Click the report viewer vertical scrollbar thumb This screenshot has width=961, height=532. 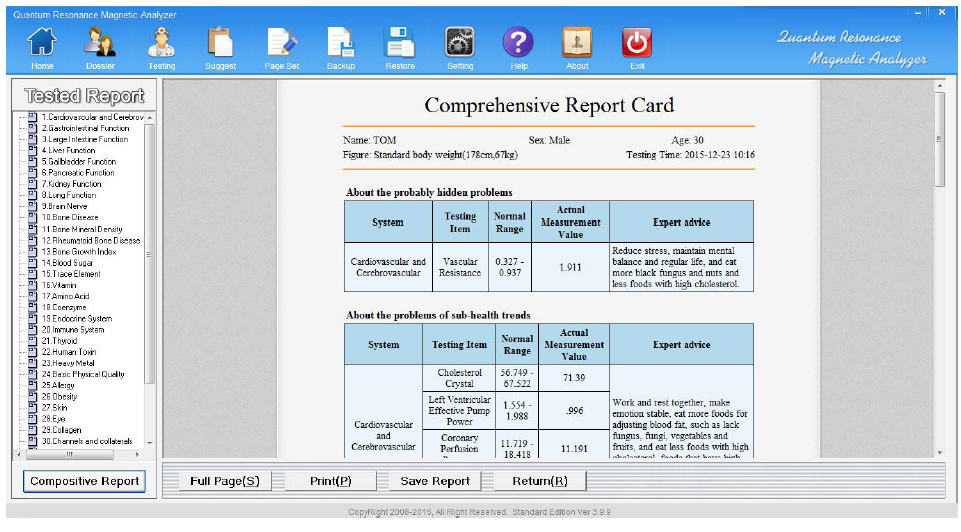tap(940, 139)
